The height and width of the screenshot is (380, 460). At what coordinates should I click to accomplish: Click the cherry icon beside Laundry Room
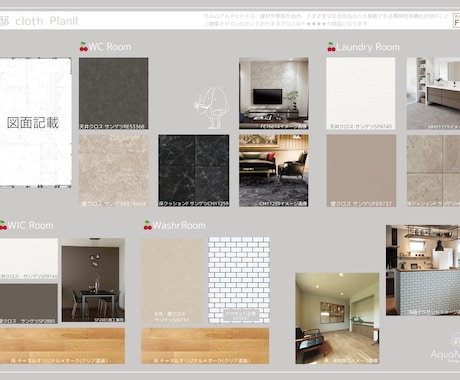coord(331,47)
